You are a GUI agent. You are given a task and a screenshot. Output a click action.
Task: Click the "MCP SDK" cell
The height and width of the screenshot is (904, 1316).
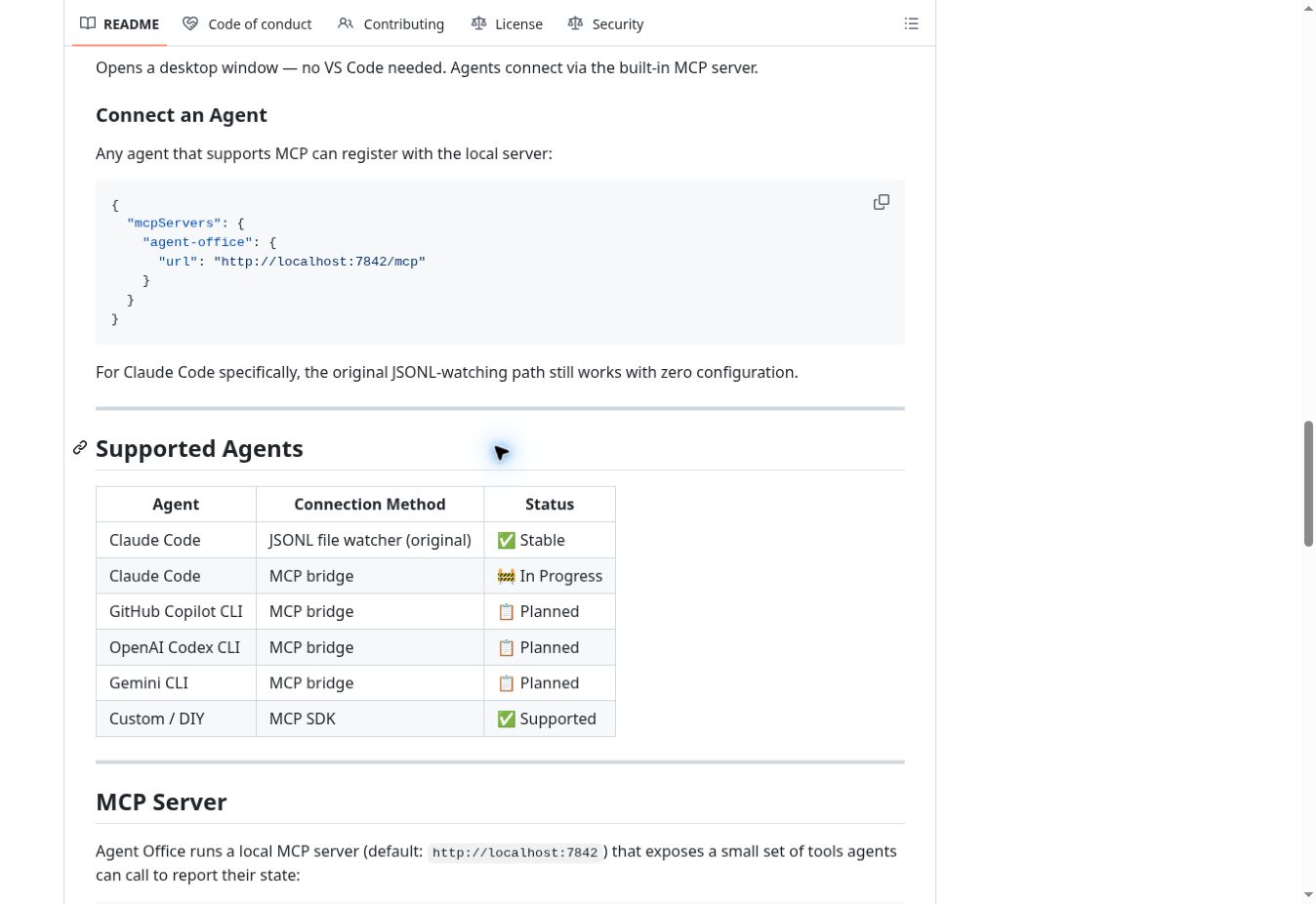[x=370, y=719]
